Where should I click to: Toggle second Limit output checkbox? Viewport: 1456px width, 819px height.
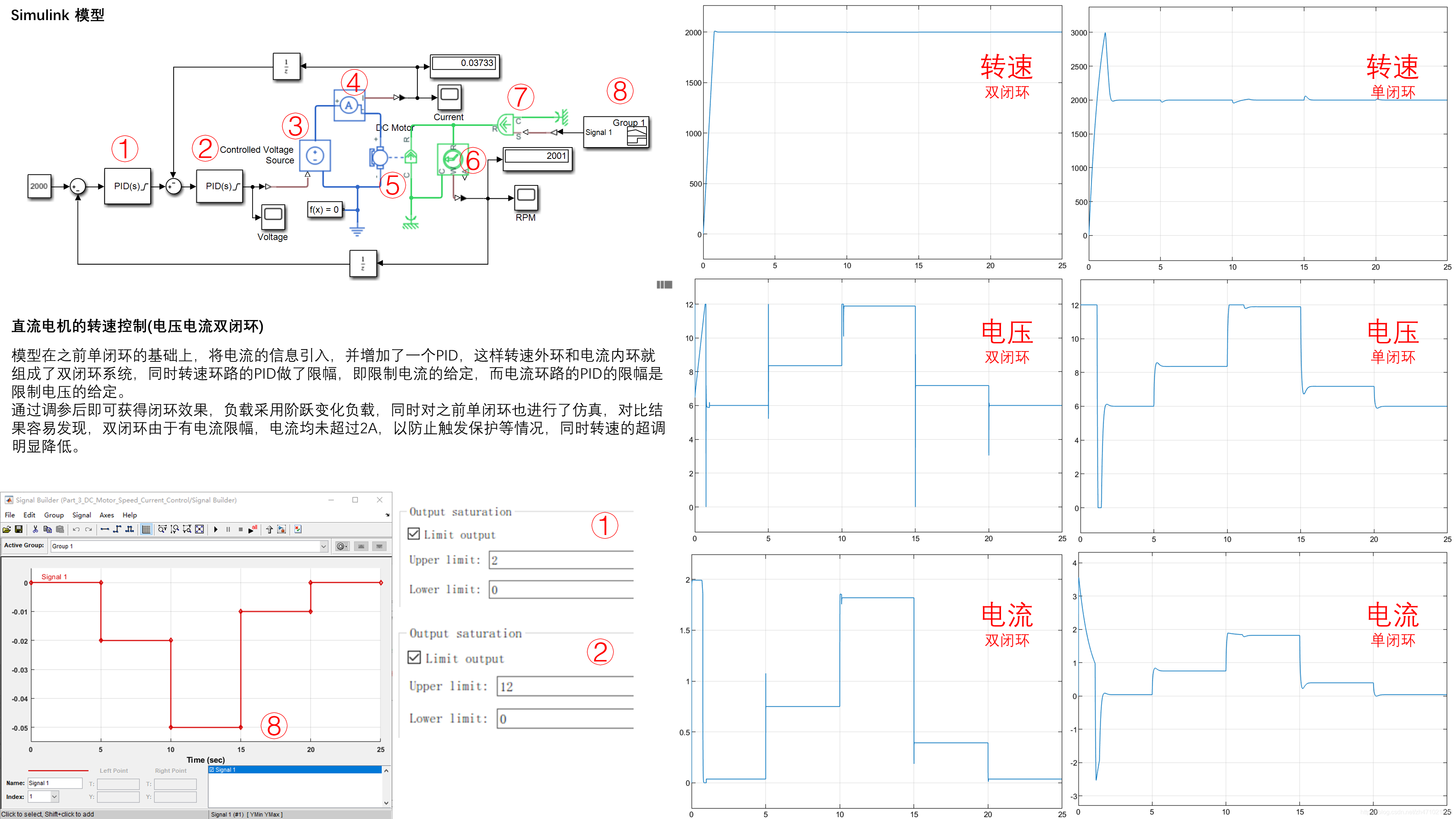pyautogui.click(x=414, y=657)
